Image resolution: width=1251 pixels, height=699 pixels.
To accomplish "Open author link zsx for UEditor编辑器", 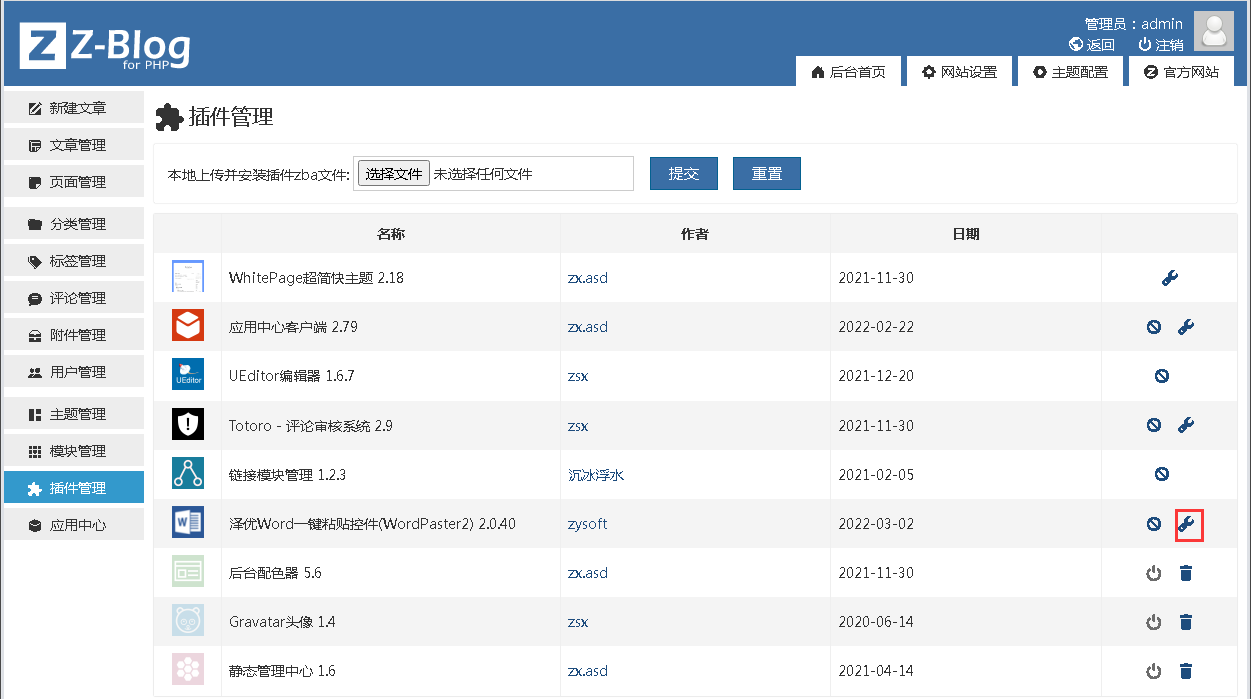I will tap(578, 376).
